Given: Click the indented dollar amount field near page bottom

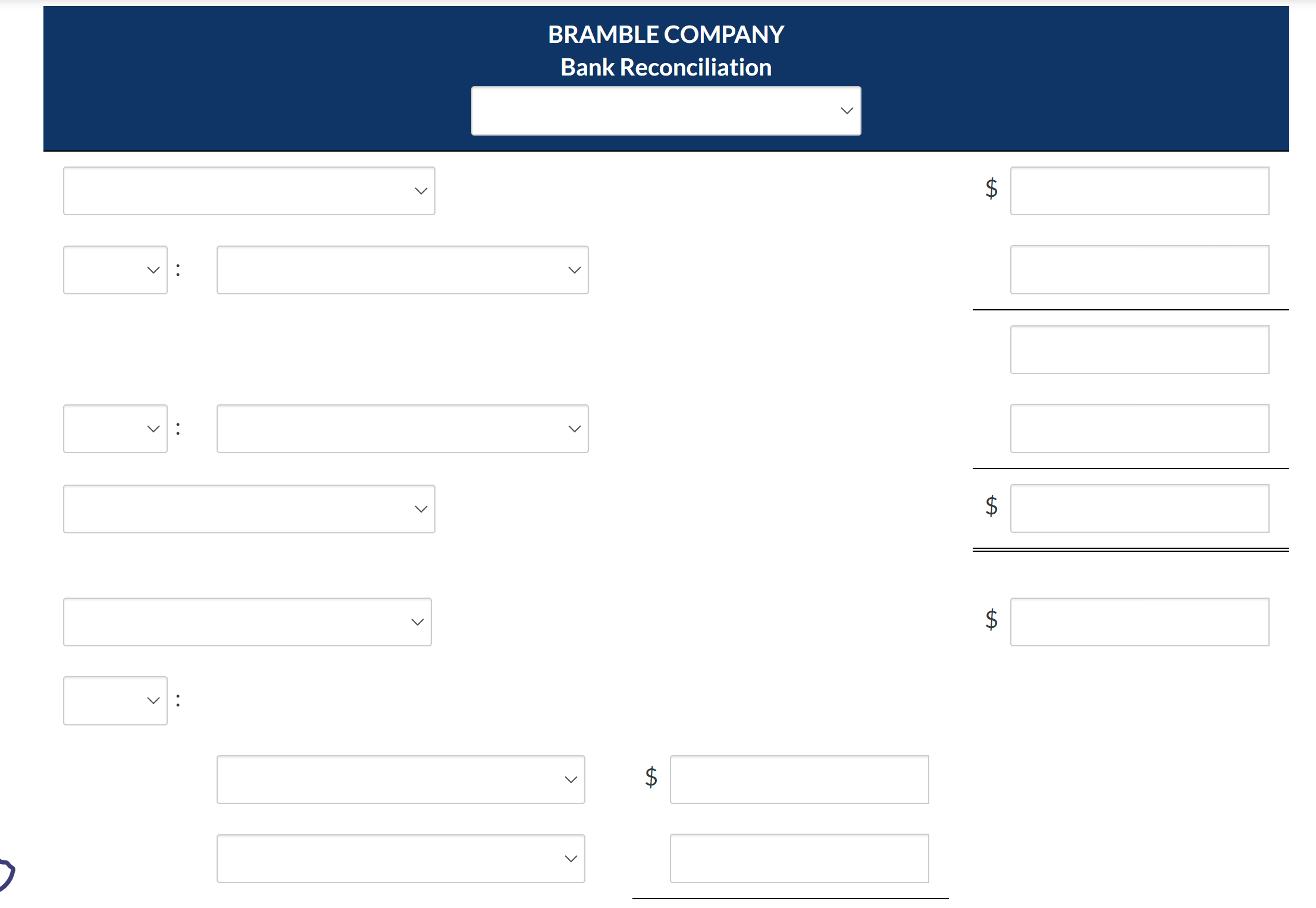Looking at the screenshot, I should click(x=799, y=779).
